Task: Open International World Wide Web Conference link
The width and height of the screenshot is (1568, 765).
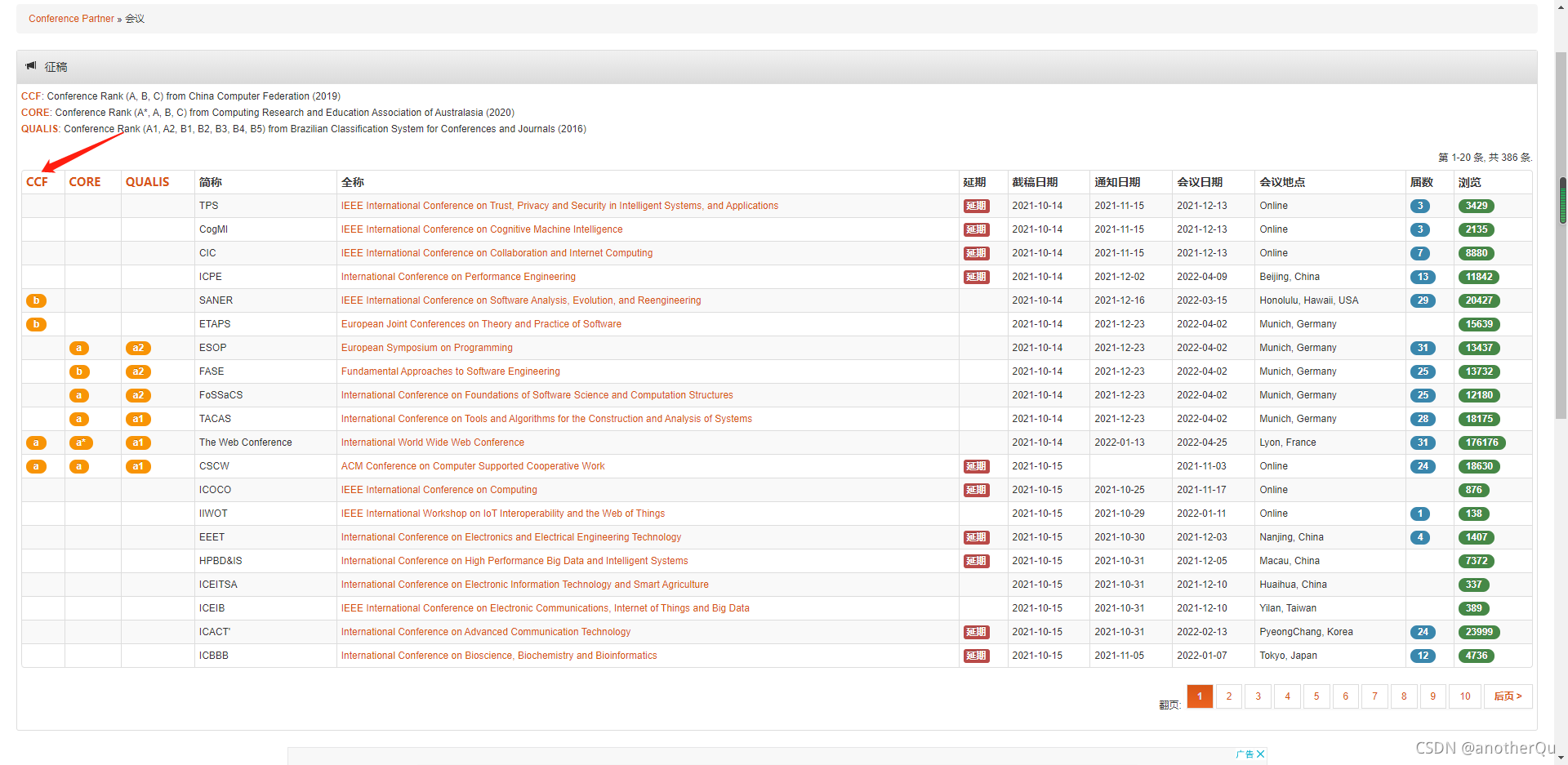Action: (433, 443)
